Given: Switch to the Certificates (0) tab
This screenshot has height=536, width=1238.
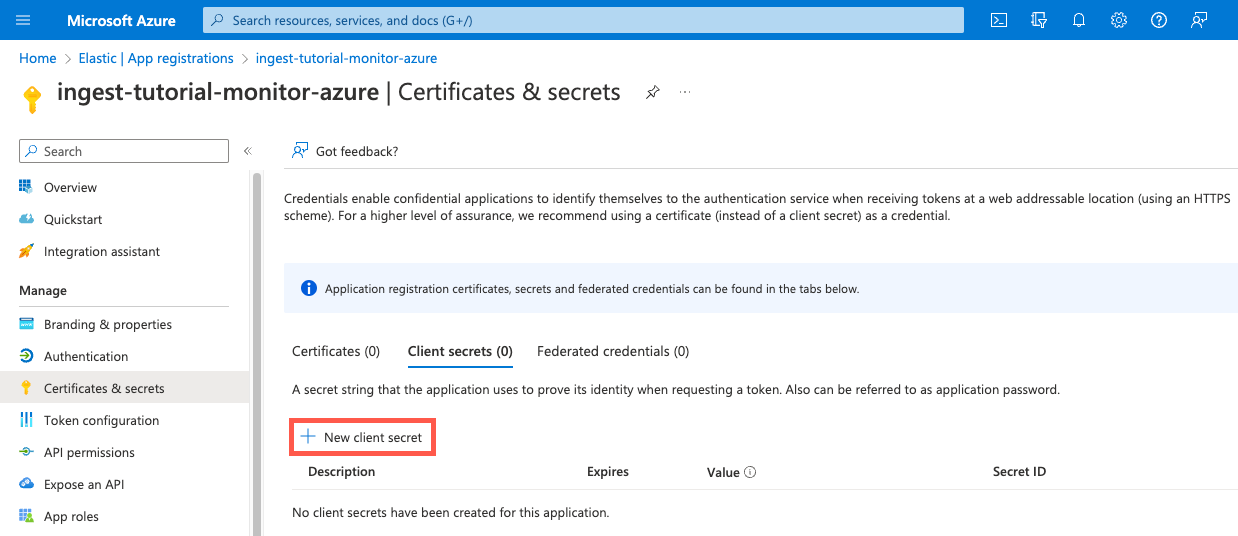Looking at the screenshot, I should pyautogui.click(x=336, y=351).
